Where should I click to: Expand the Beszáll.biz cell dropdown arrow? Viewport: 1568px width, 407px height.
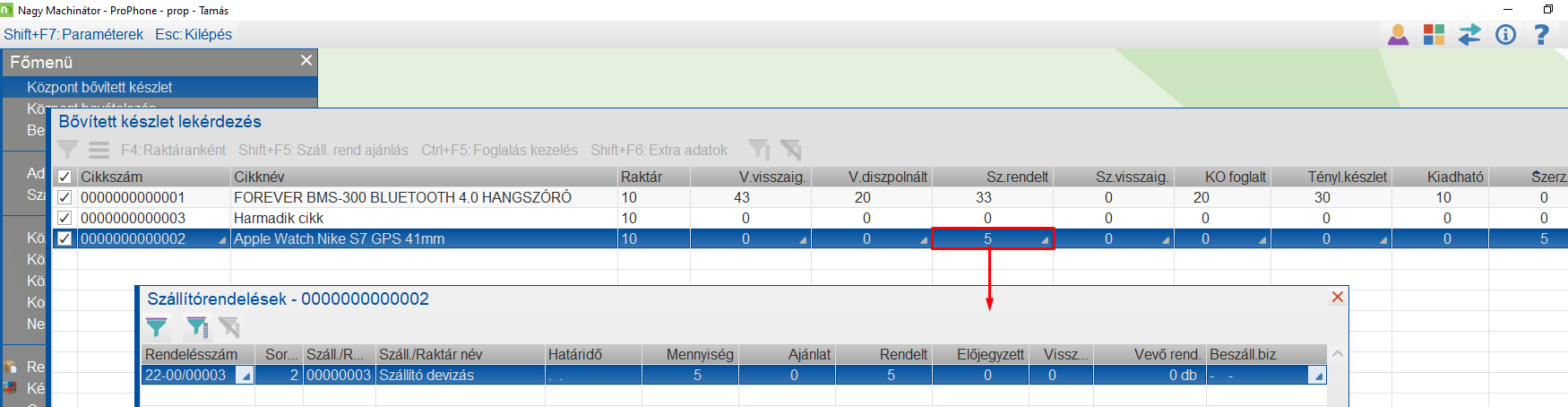click(x=1317, y=376)
